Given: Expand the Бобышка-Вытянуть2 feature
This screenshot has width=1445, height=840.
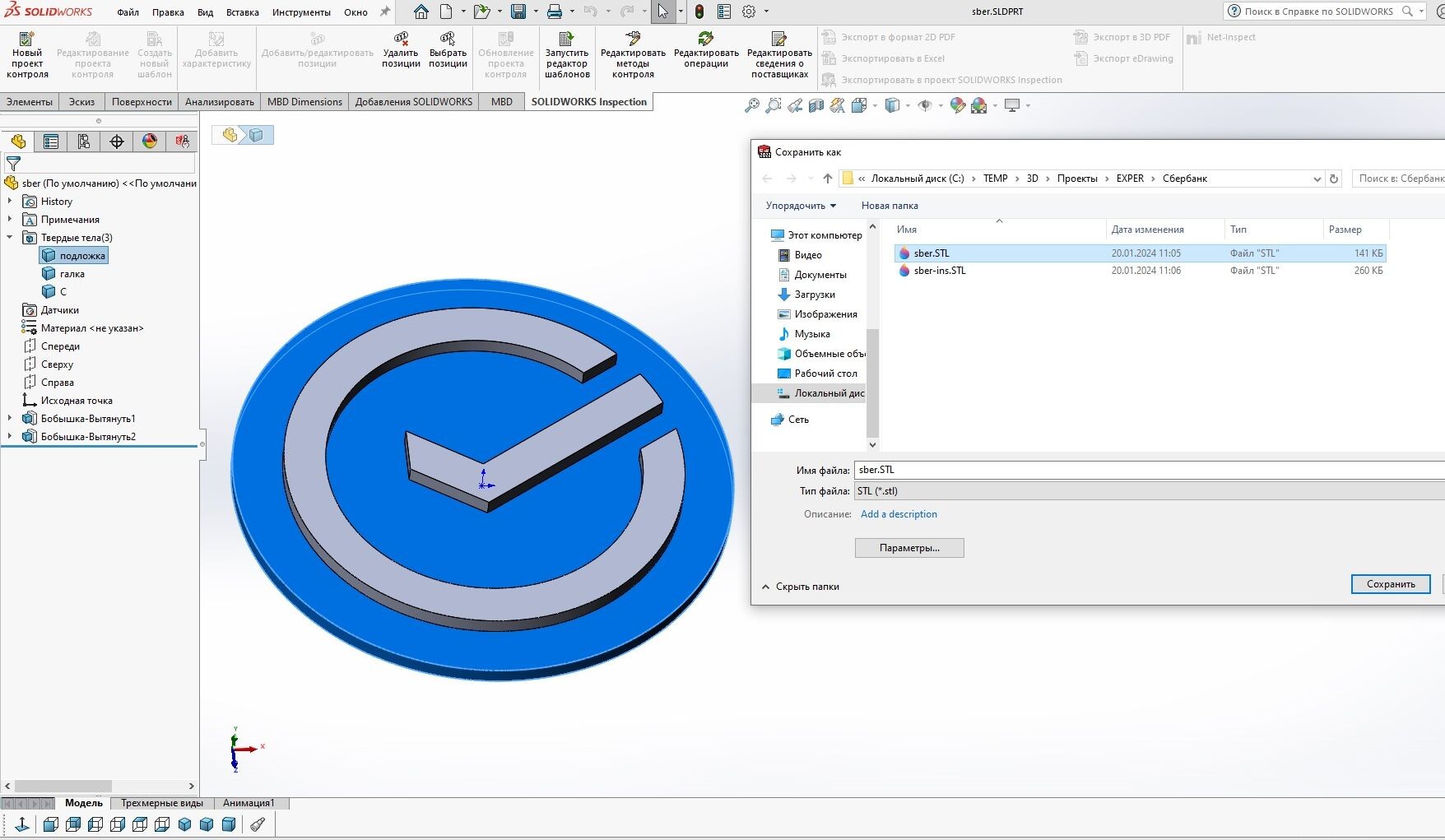Looking at the screenshot, I should (x=10, y=436).
